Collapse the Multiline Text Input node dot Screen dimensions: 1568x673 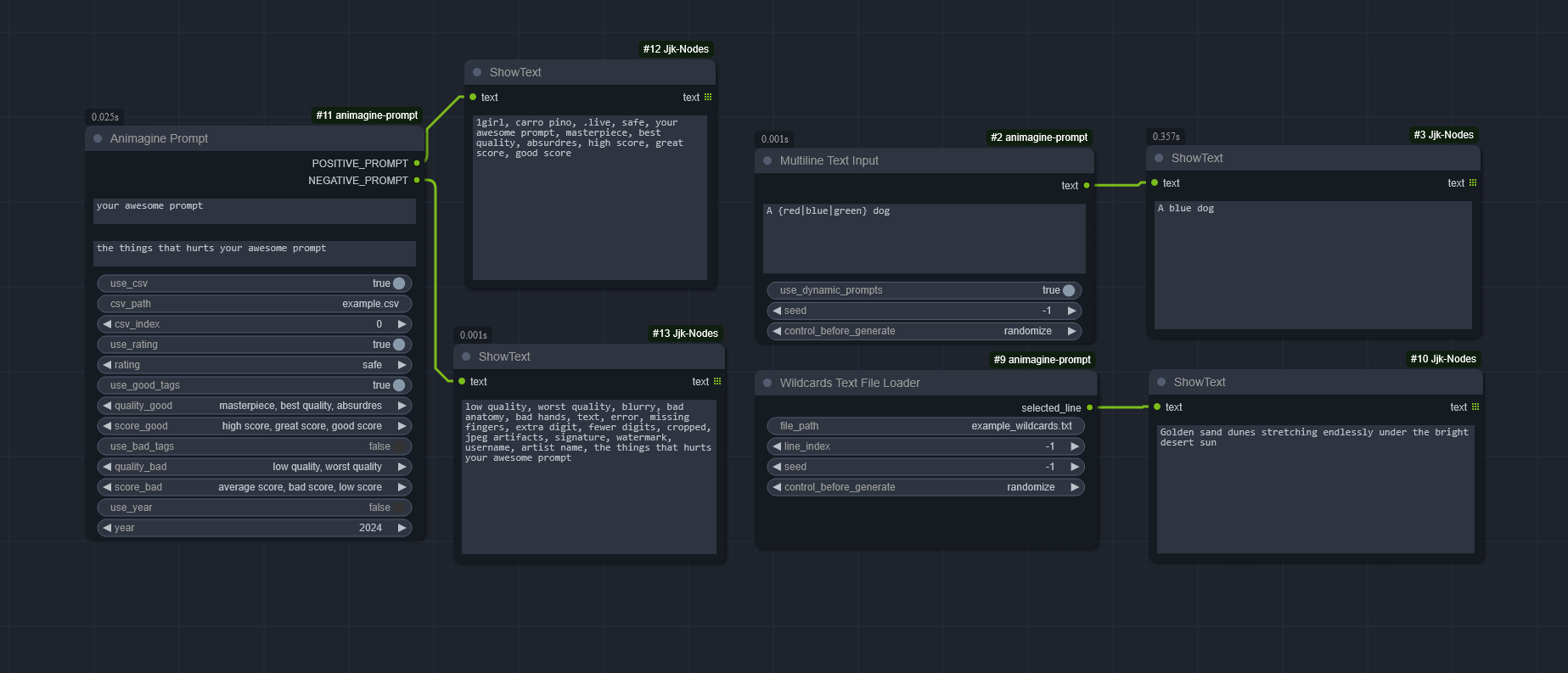(x=767, y=160)
